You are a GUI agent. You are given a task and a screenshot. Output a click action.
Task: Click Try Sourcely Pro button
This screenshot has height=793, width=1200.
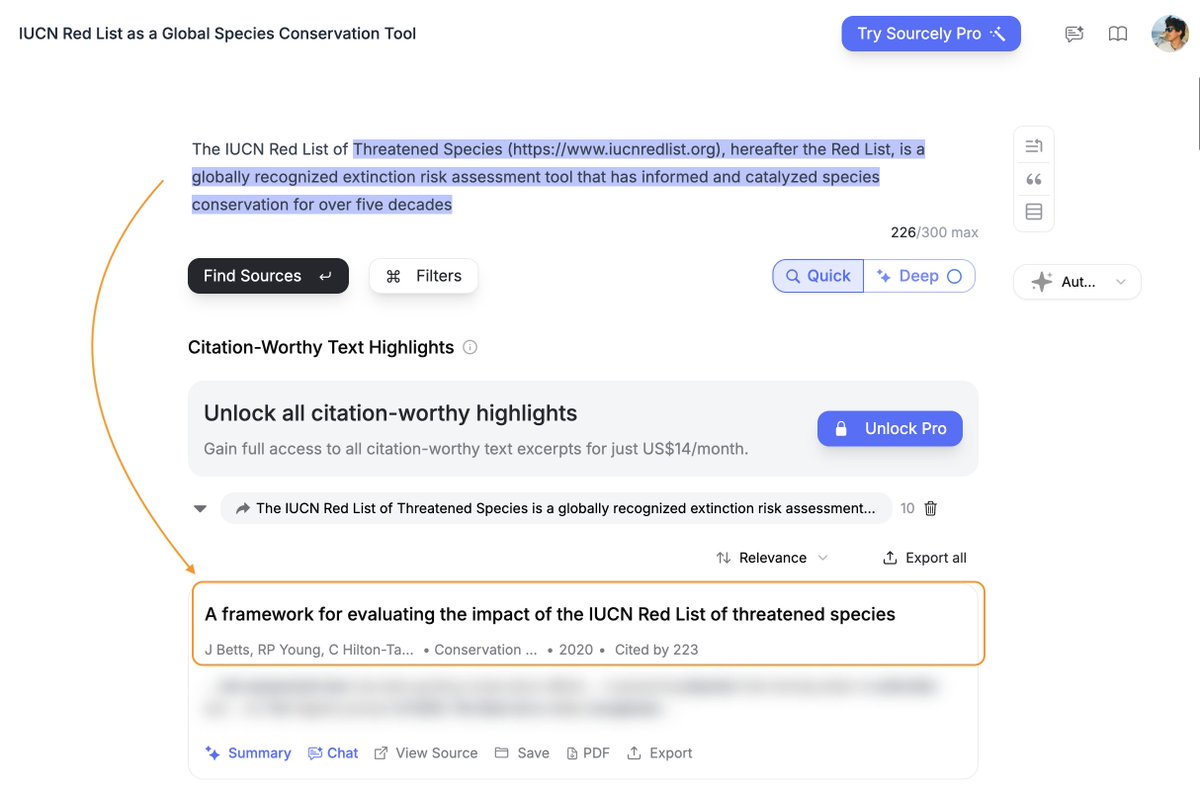tap(931, 33)
